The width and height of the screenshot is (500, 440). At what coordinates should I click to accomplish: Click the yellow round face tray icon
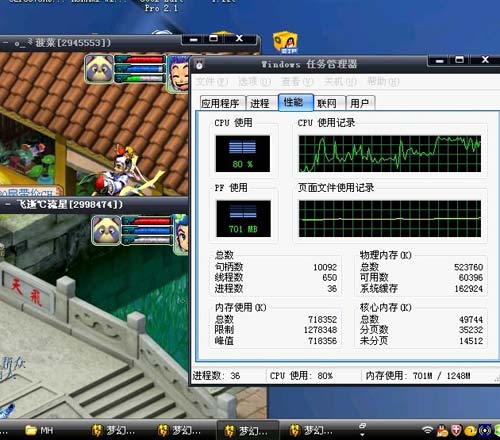470,430
